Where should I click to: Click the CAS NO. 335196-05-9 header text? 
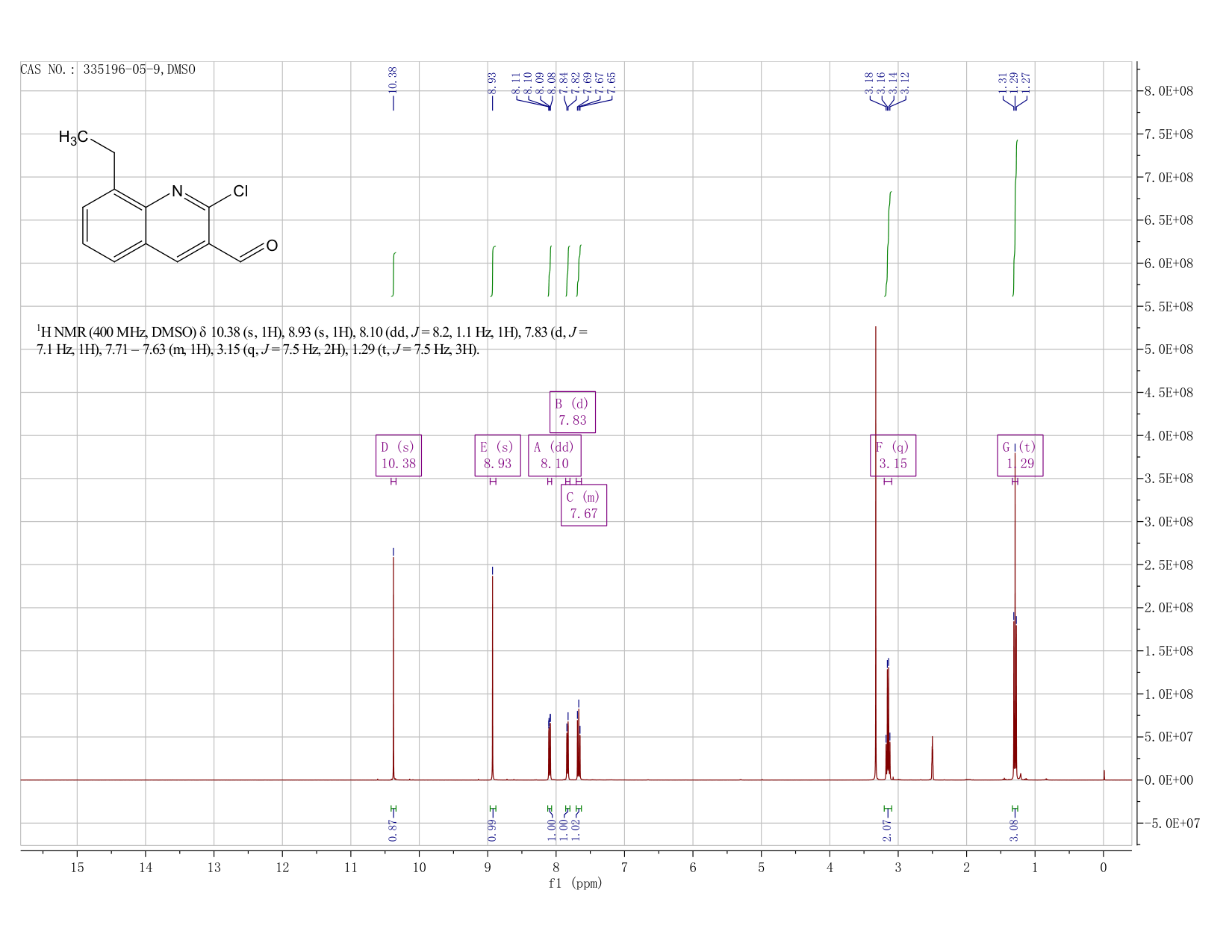(108, 69)
